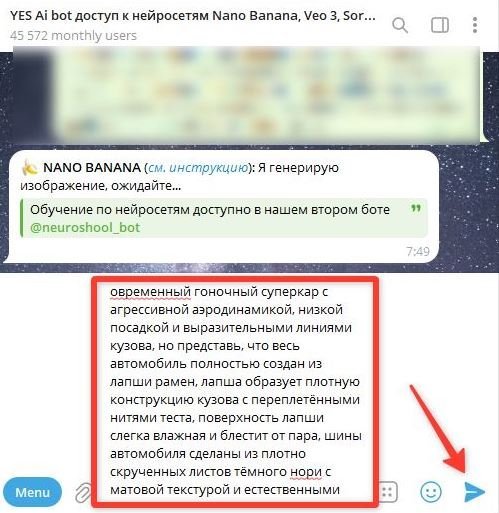
Task: Open the emoji picker smiley icon
Action: pyautogui.click(x=431, y=492)
